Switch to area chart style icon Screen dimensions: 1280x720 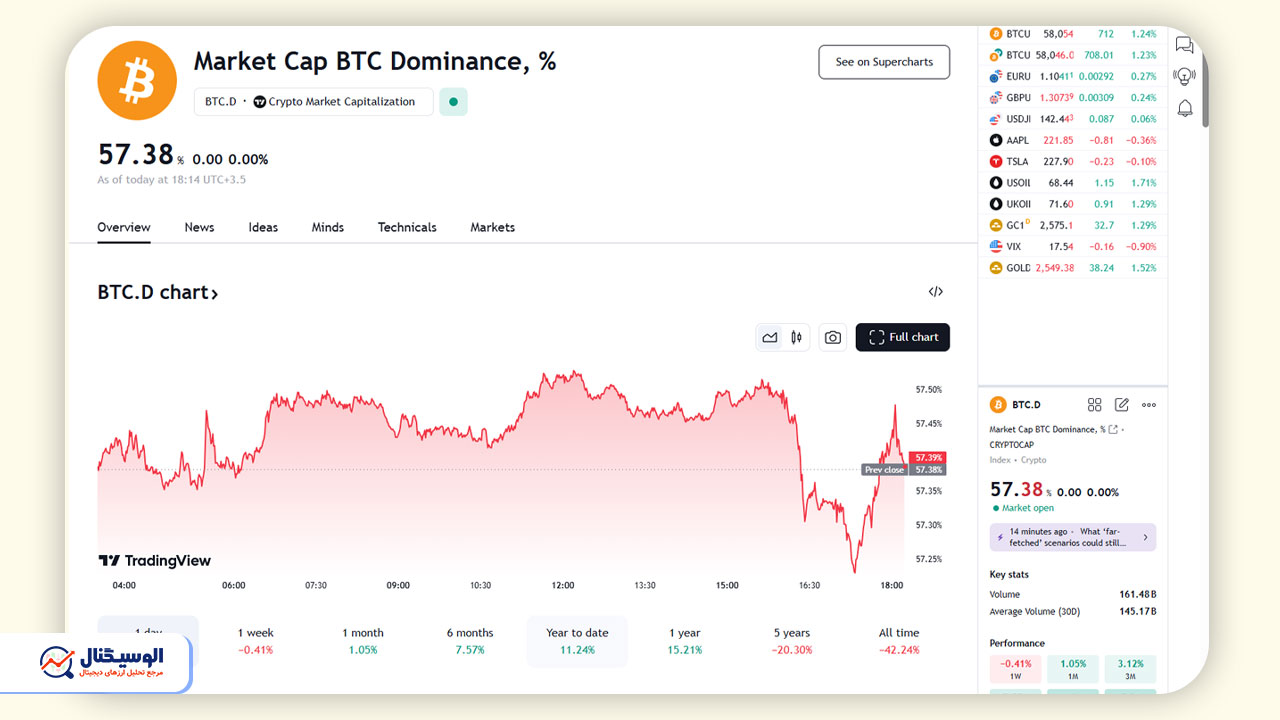(x=770, y=337)
